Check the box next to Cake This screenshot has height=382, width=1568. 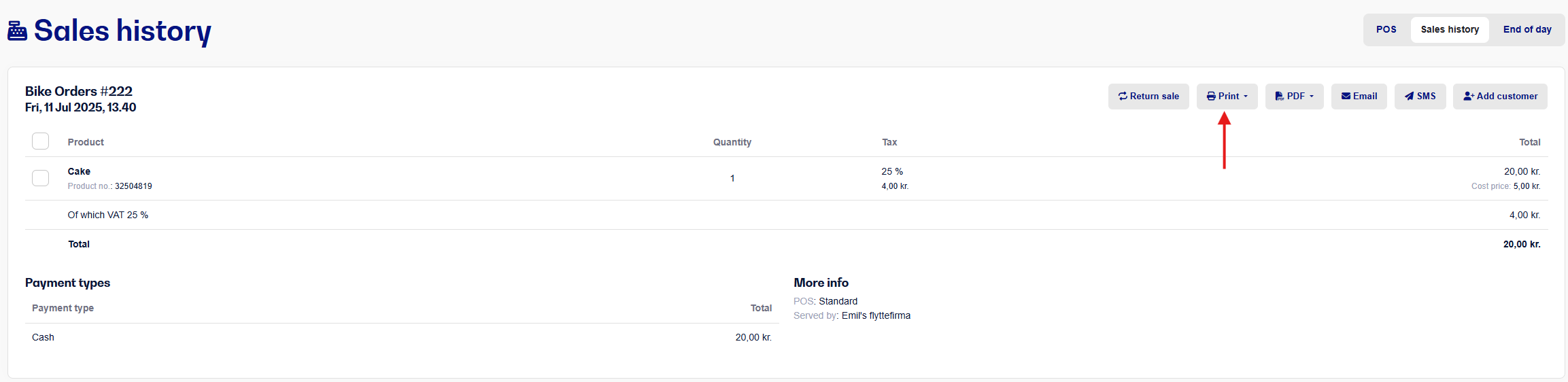click(x=41, y=178)
